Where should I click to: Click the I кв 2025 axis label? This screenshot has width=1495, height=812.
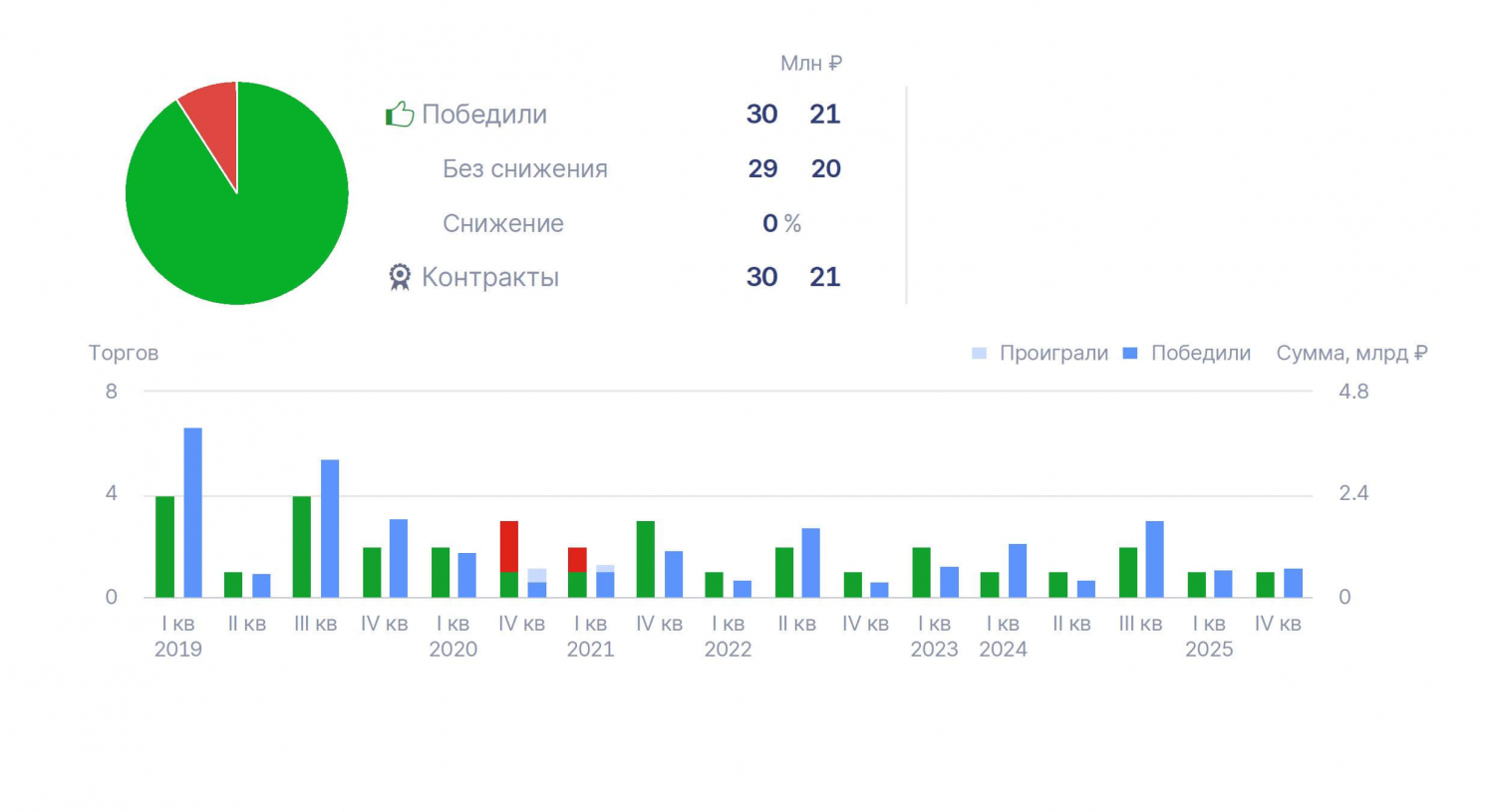1209,636
